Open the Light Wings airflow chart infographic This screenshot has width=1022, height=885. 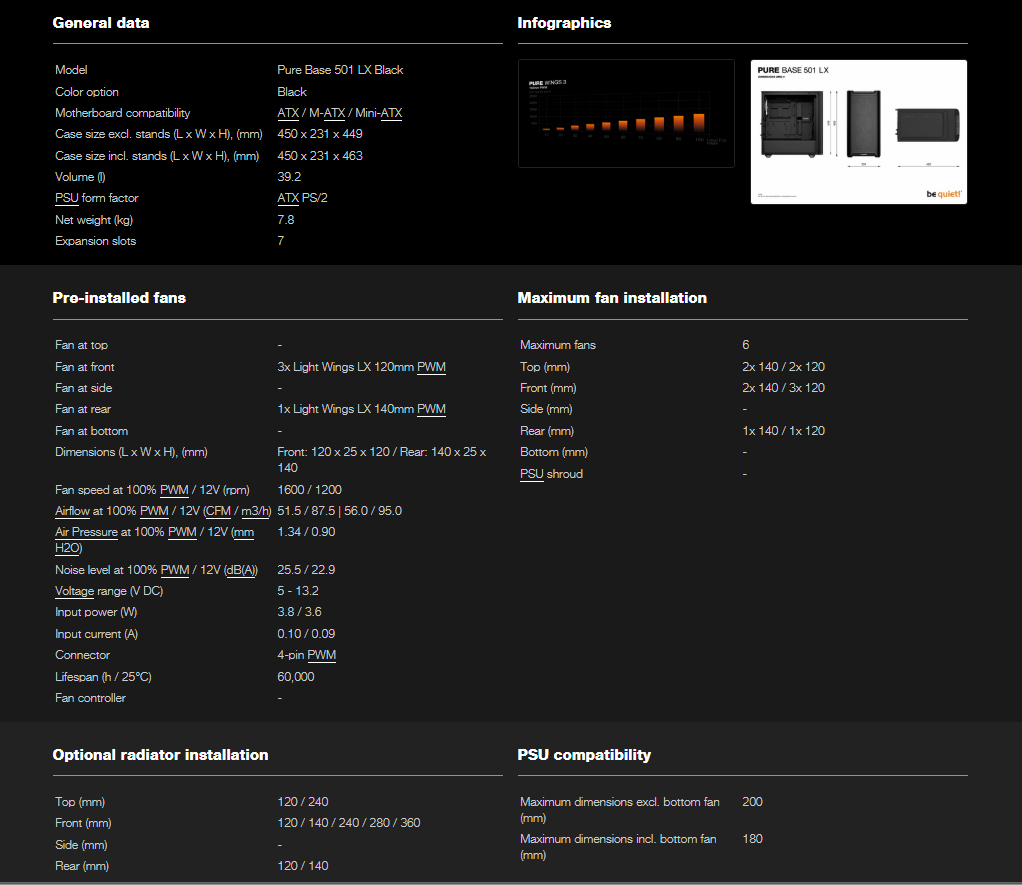[626, 114]
